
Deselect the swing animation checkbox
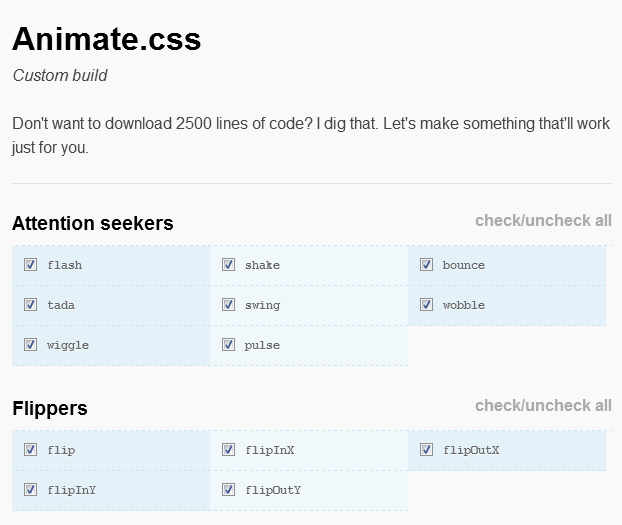(228, 305)
